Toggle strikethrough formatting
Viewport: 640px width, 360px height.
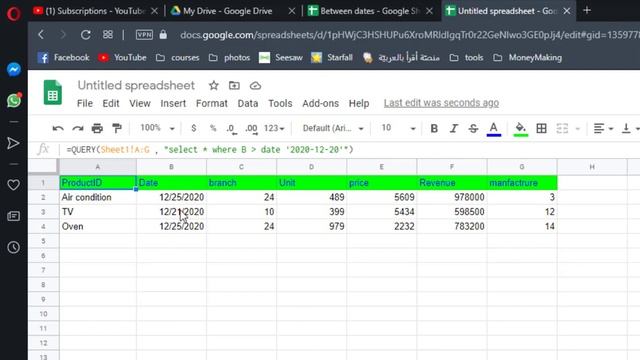(x=473, y=129)
